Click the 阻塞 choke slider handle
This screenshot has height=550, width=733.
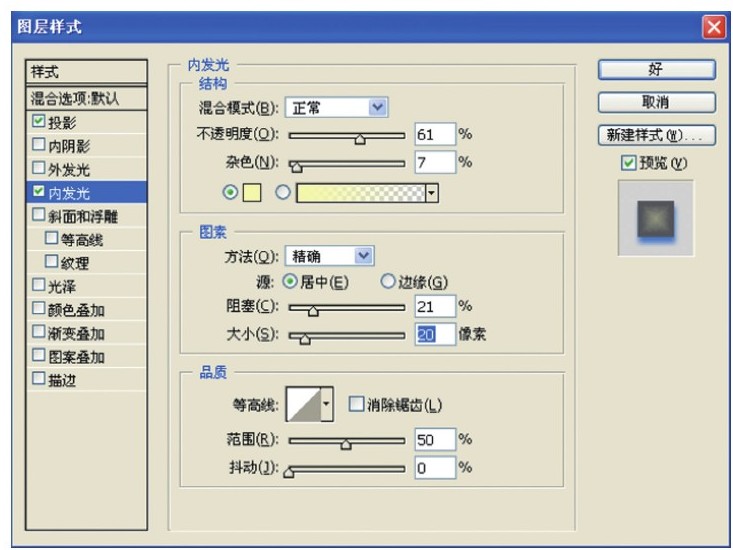[313, 310]
